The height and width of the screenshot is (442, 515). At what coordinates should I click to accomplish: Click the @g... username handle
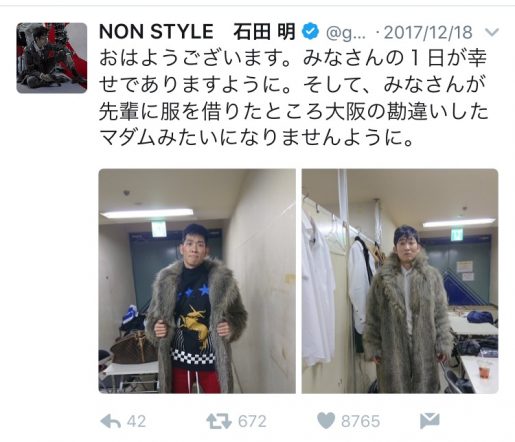coord(346,33)
